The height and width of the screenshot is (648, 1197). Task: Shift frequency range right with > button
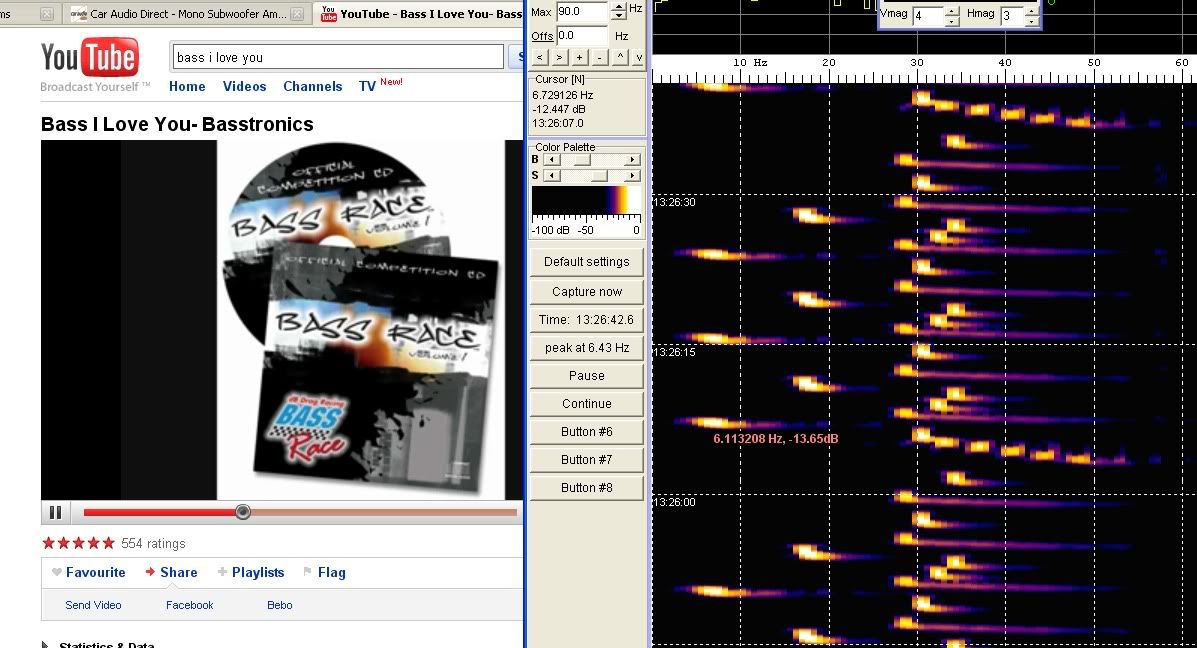560,57
